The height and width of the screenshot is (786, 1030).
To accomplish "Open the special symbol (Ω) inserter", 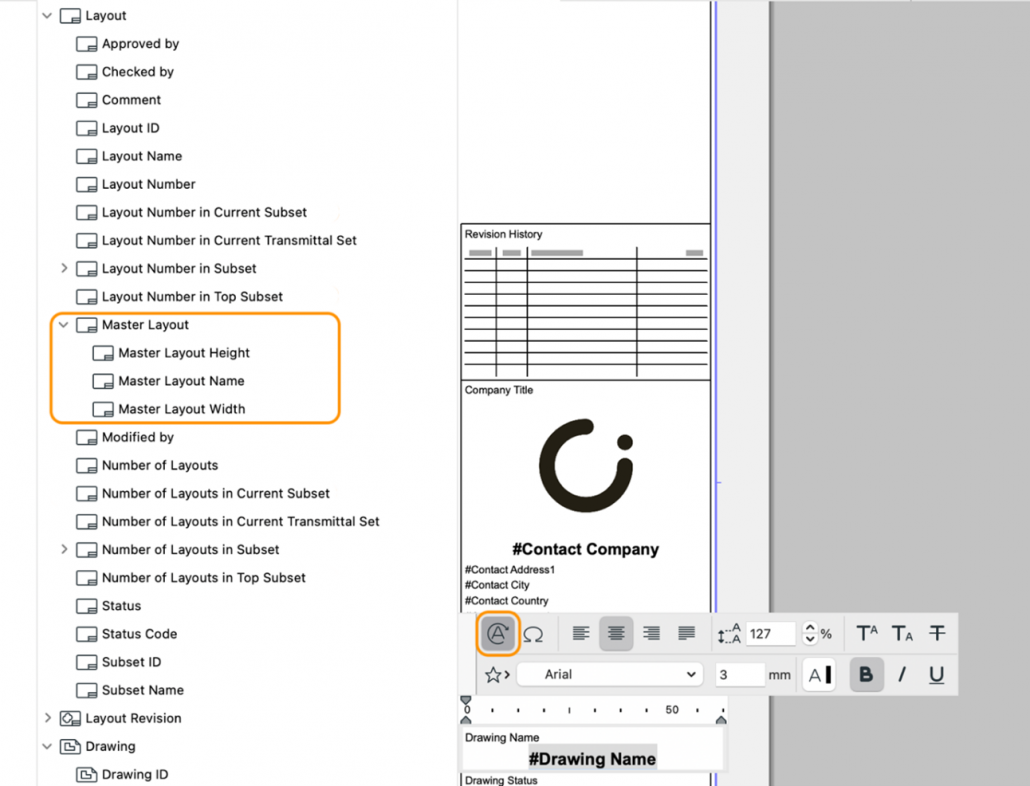I will click(x=534, y=633).
